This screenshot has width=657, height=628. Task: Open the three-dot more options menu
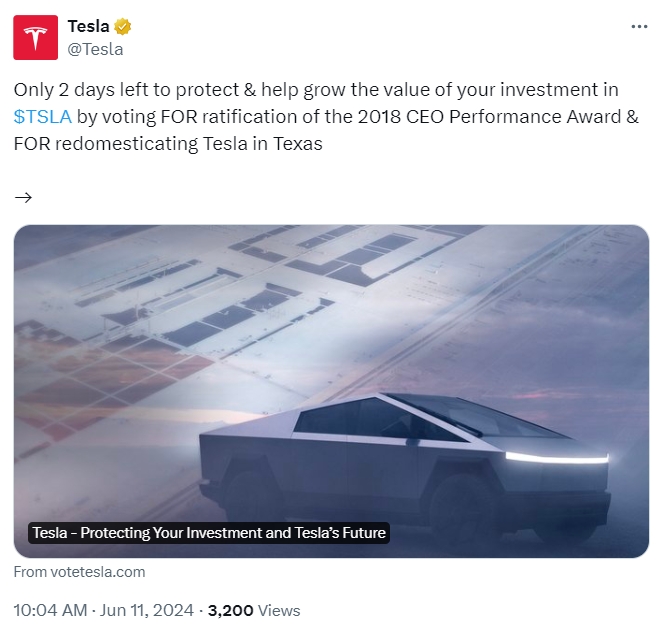point(639,27)
